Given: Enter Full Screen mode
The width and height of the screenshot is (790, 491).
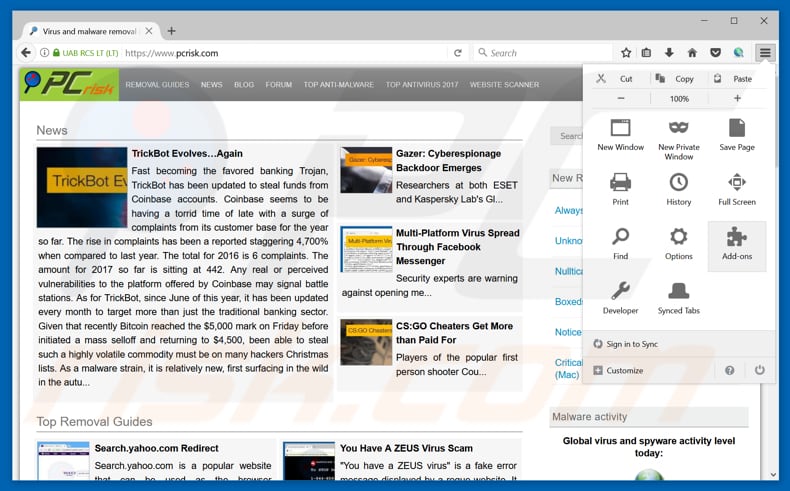Looking at the screenshot, I should click(737, 189).
